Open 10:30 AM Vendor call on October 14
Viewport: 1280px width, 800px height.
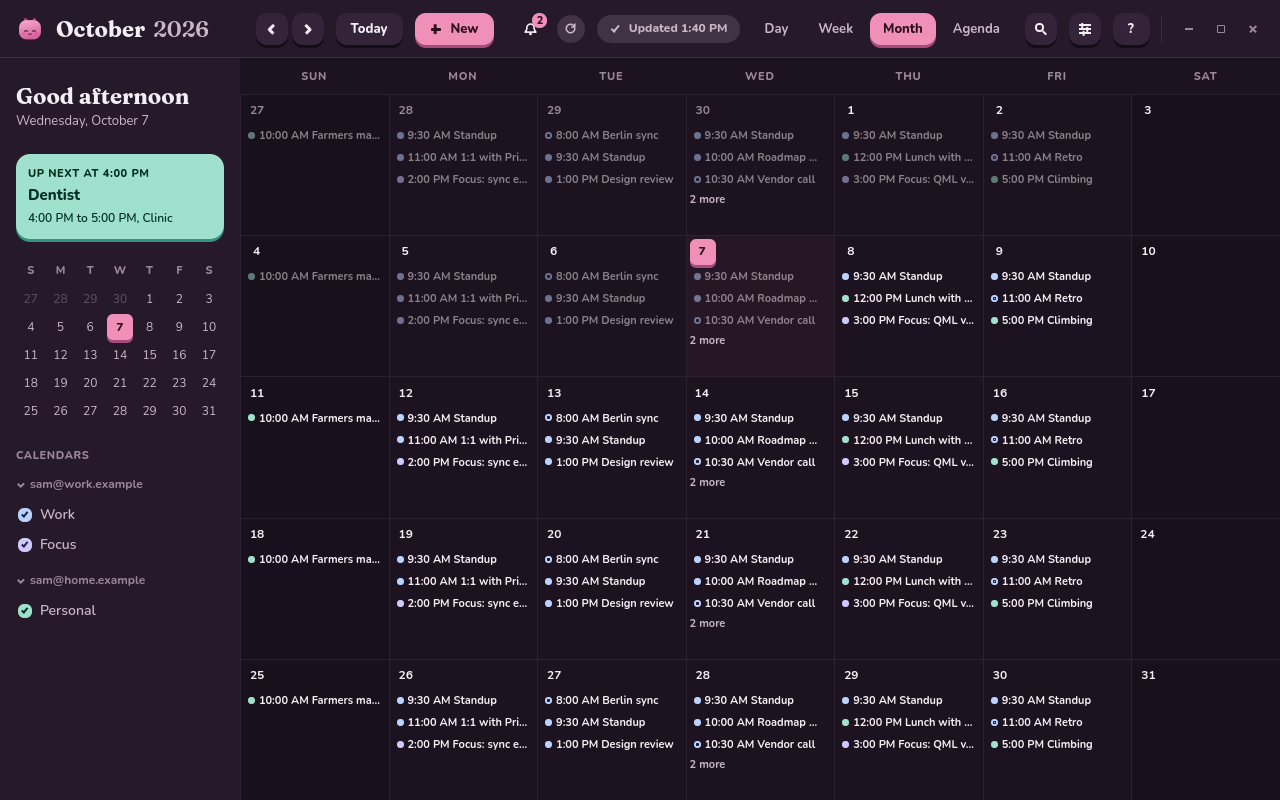point(760,462)
